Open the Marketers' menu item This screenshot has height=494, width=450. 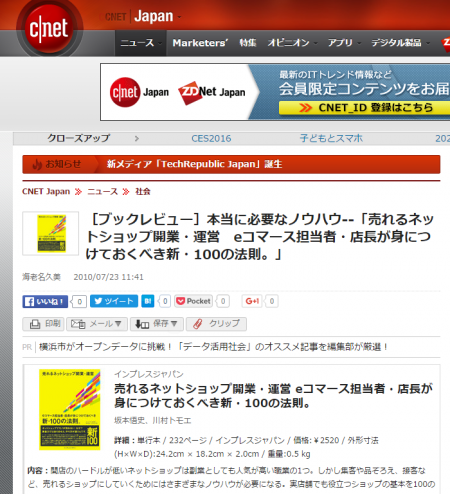click(x=200, y=43)
